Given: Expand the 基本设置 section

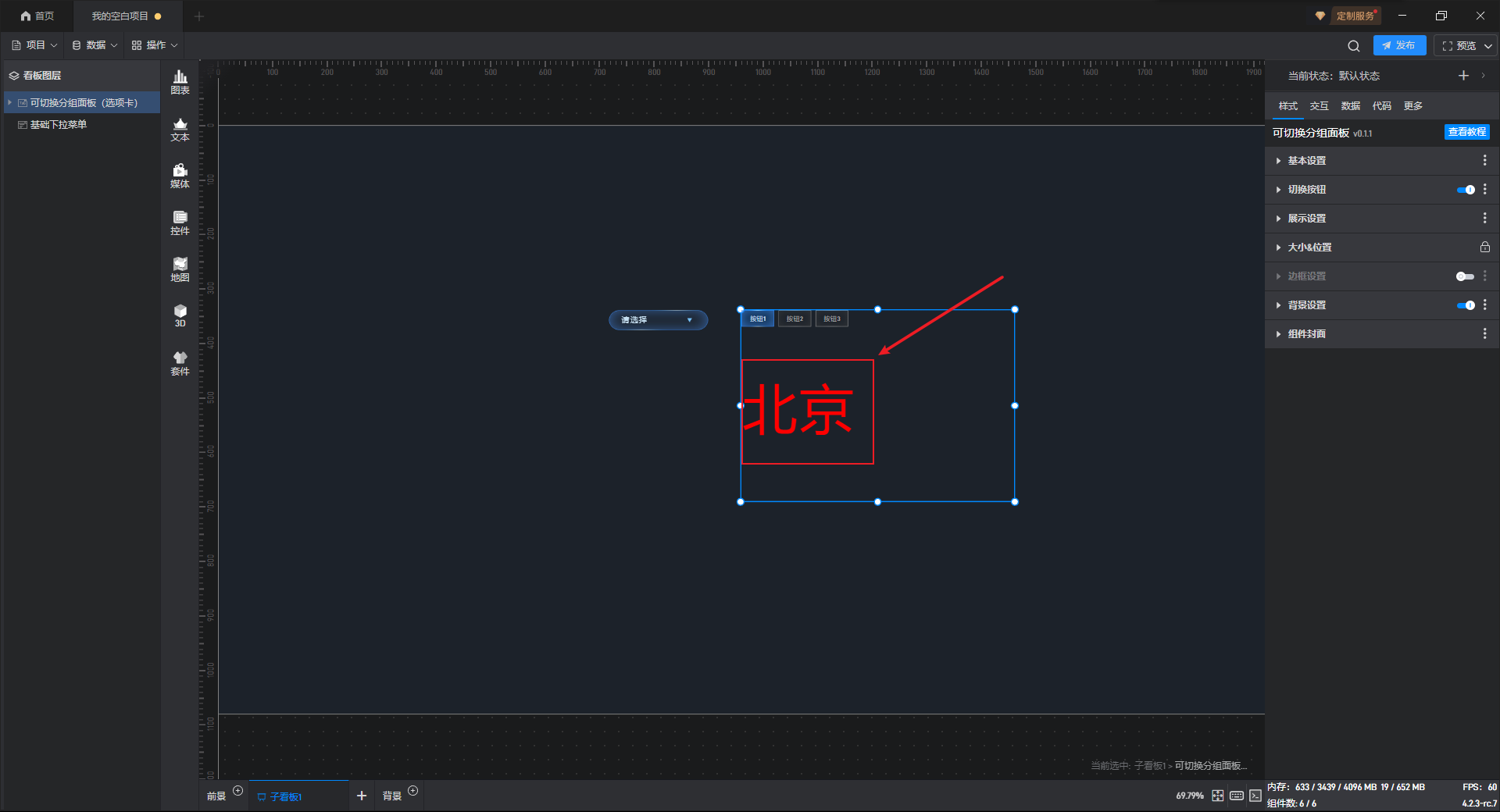Looking at the screenshot, I should [x=1306, y=161].
